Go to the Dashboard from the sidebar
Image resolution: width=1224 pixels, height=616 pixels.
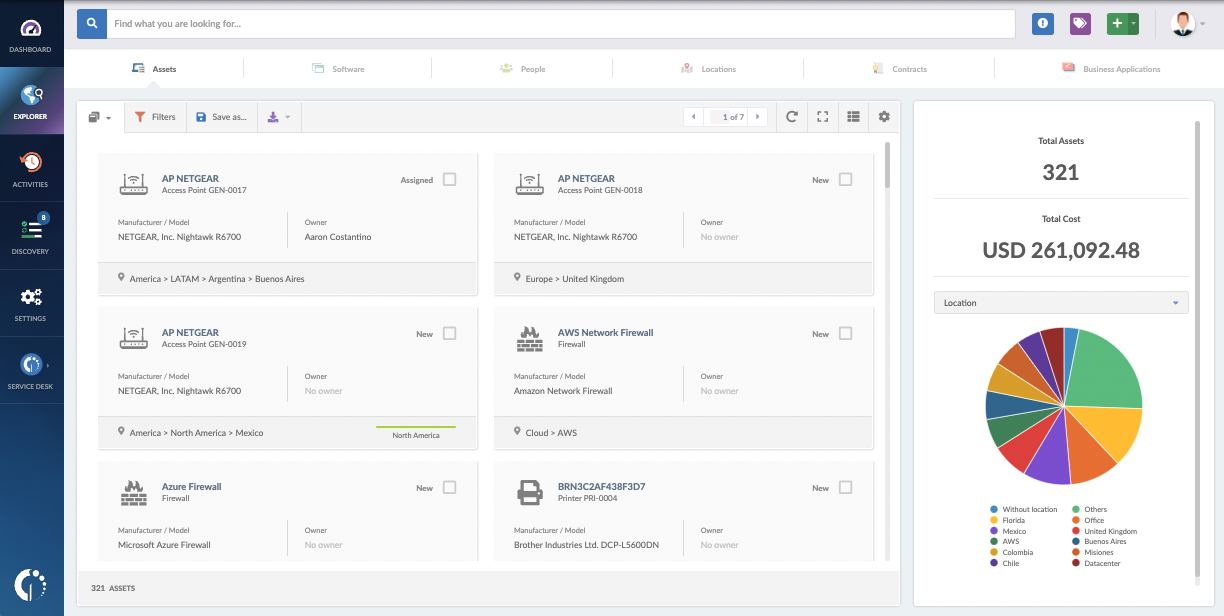tap(31, 35)
